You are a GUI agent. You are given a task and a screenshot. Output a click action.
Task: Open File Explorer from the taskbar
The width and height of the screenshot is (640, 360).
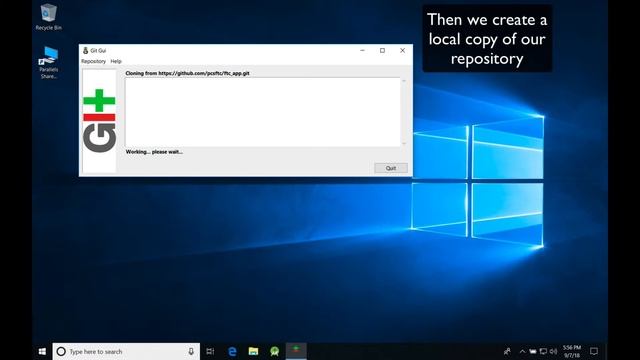click(253, 351)
